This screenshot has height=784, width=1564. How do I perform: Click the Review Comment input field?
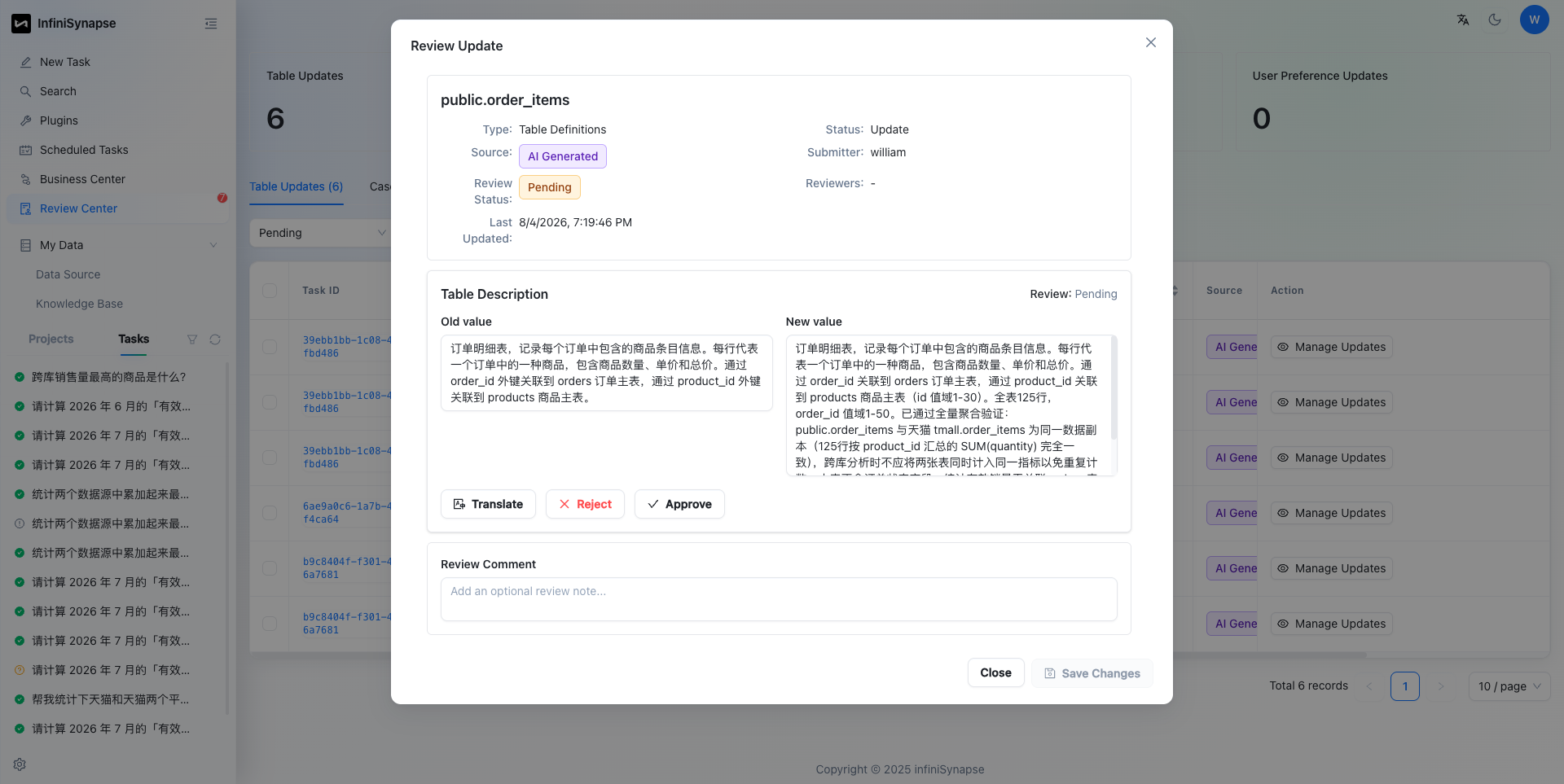[779, 599]
